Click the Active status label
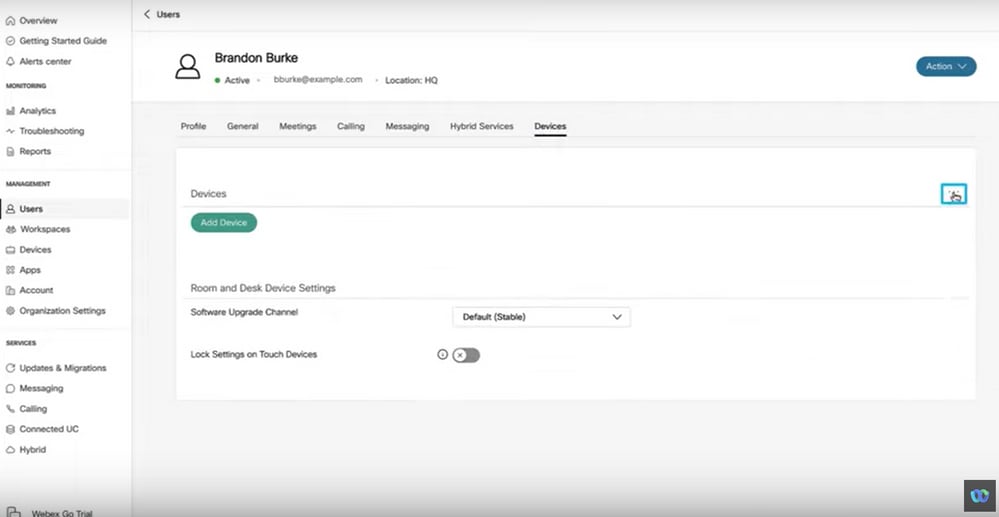 pyautogui.click(x=237, y=81)
